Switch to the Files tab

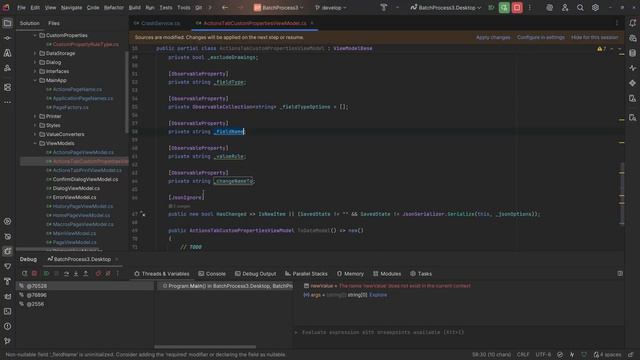(53, 23)
